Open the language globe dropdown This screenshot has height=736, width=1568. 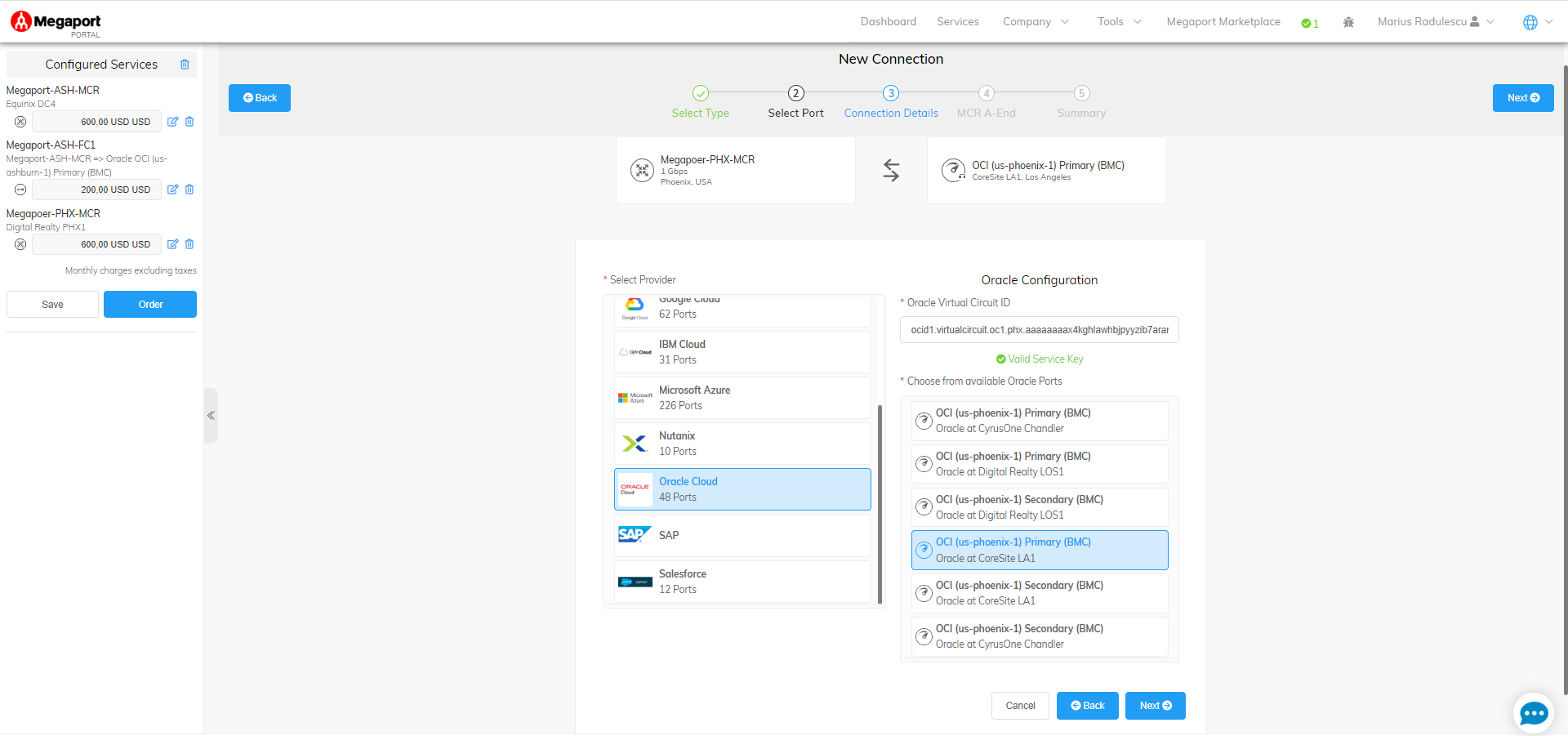point(1537,22)
